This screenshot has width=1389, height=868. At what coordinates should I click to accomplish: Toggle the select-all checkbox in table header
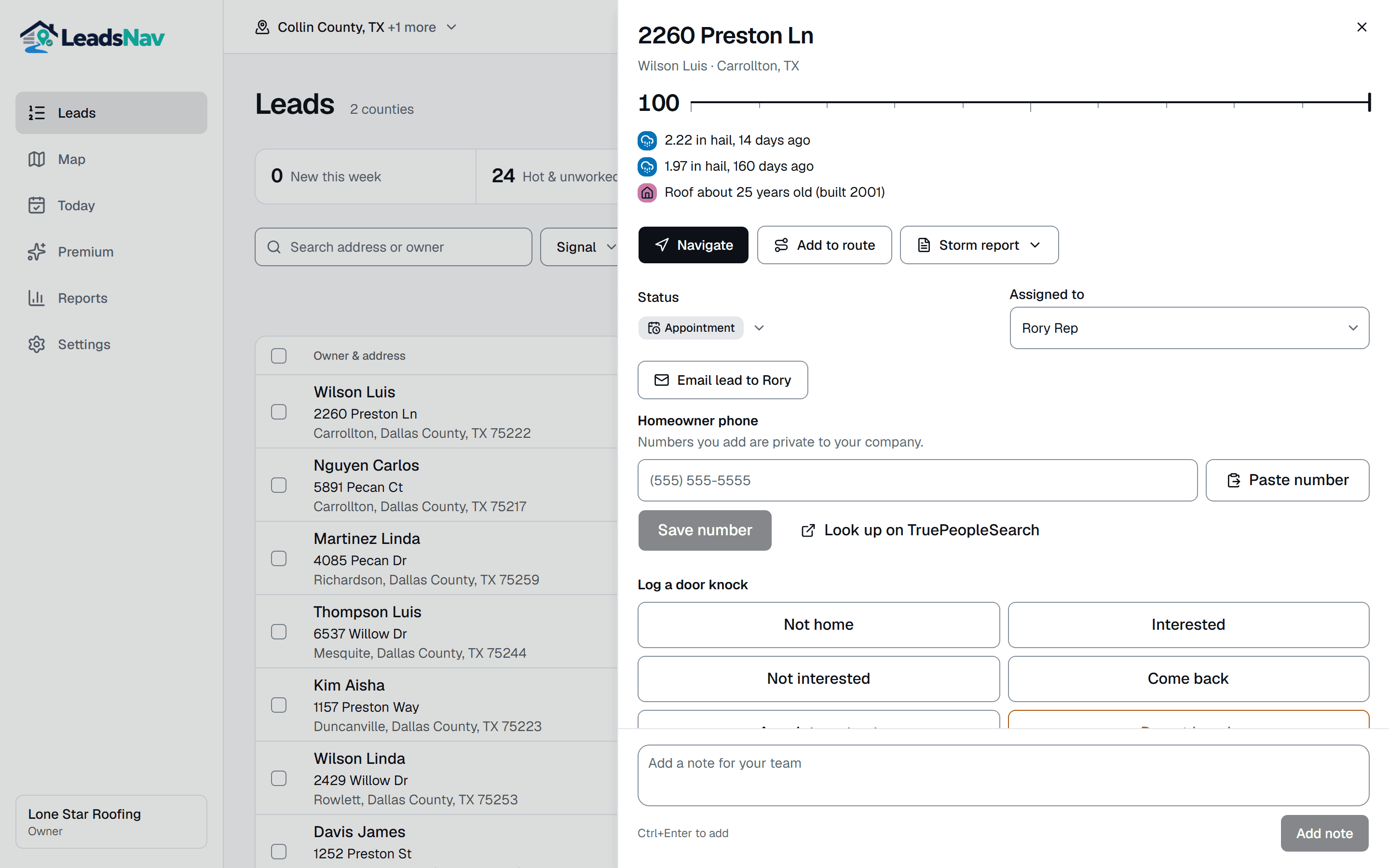coord(279,356)
